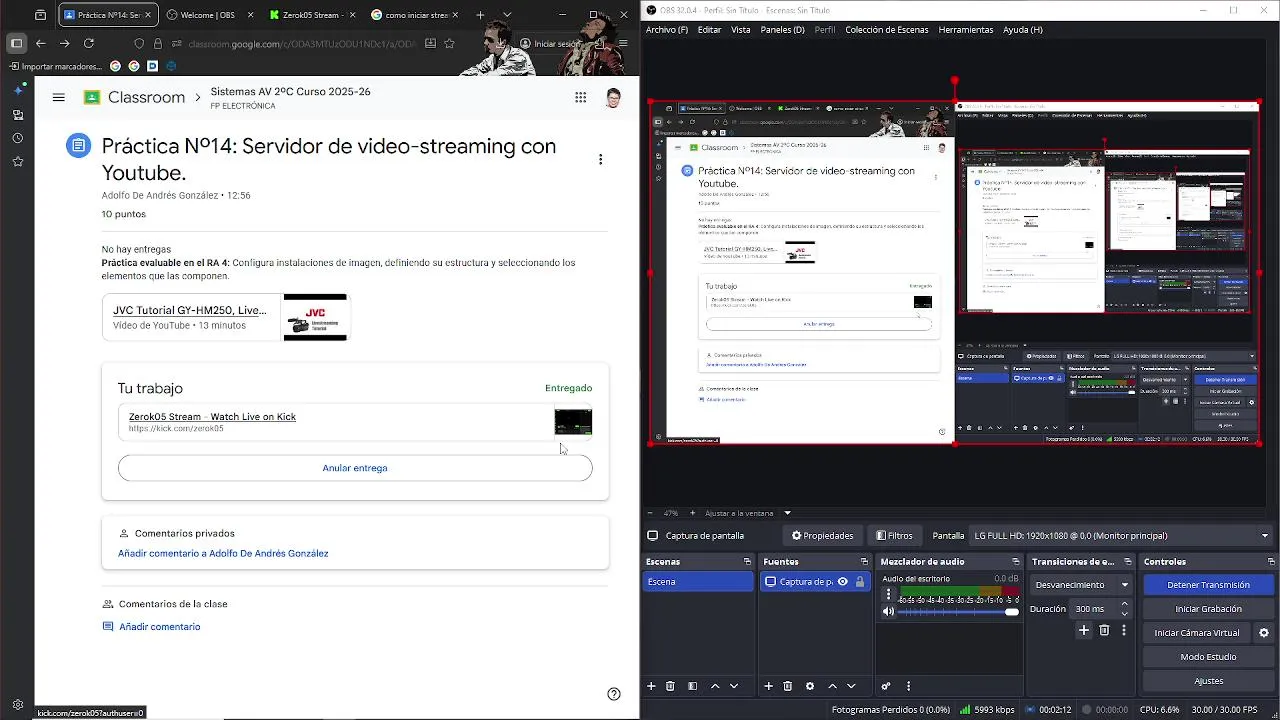Open Google apps grid in Classroom

point(580,97)
